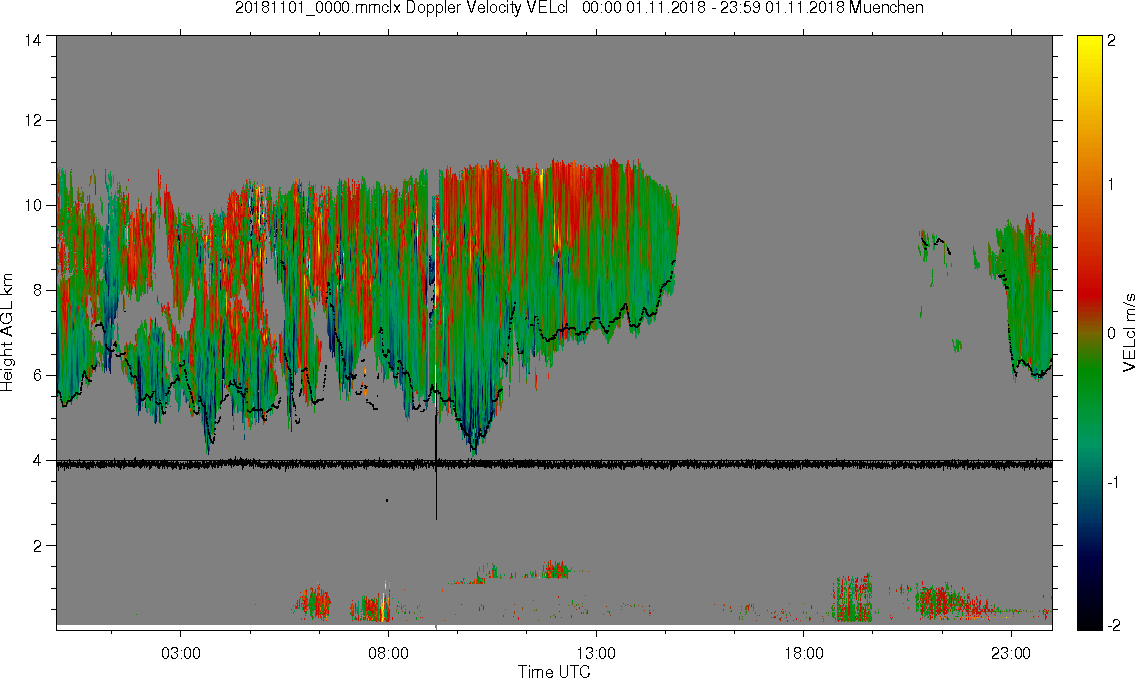Click the colorbar label '1'
The height and width of the screenshot is (678, 1135).
[x=1111, y=185]
